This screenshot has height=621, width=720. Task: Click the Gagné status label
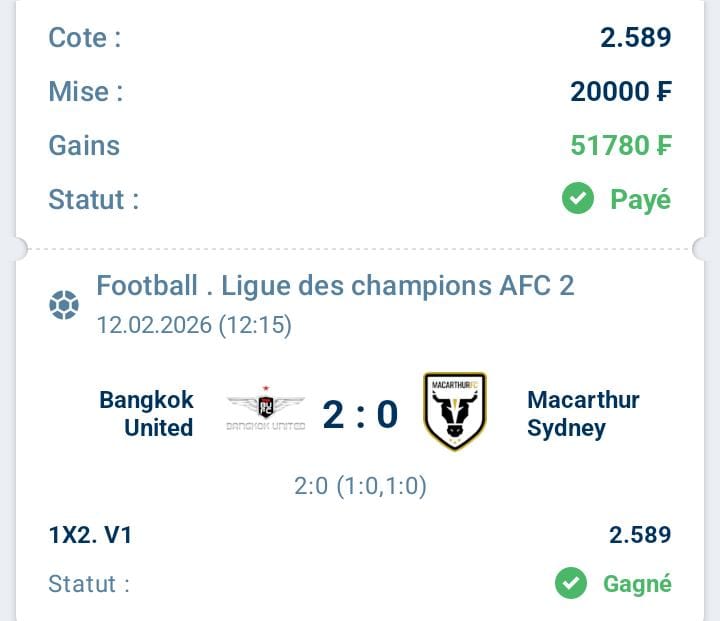[x=637, y=583]
